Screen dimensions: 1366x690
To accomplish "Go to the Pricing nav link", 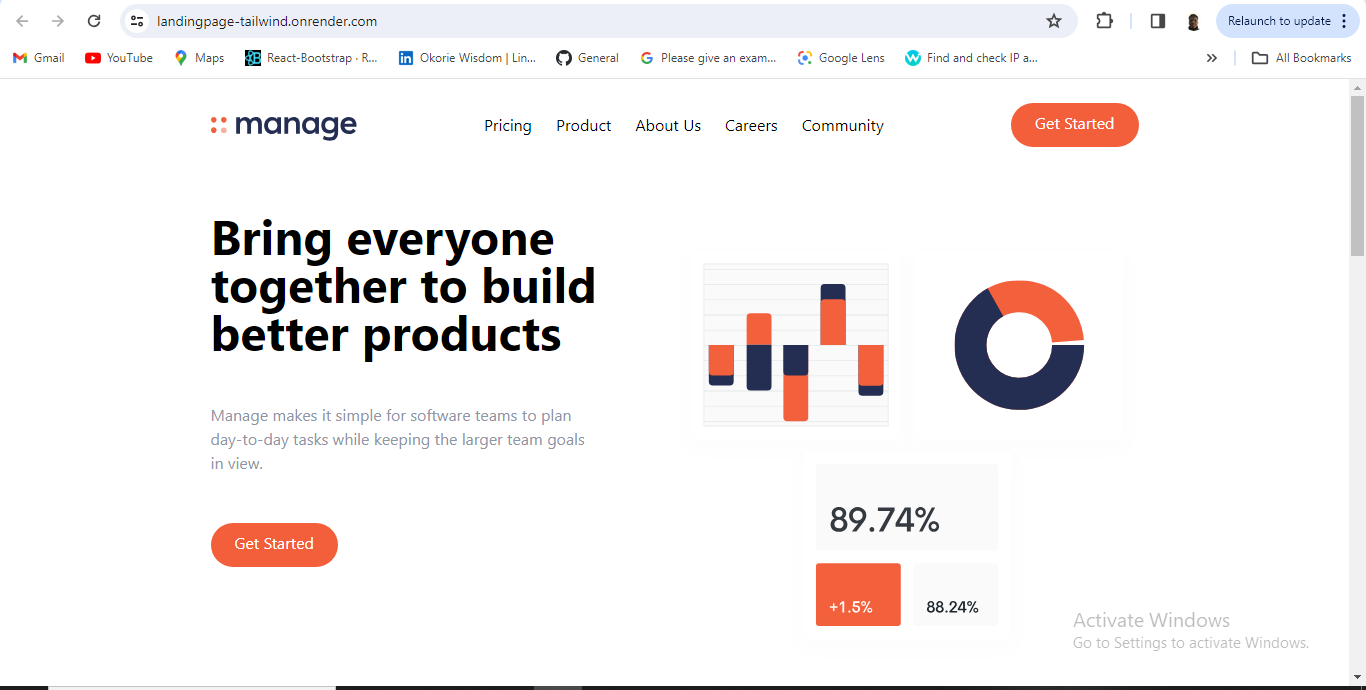I will [508, 126].
